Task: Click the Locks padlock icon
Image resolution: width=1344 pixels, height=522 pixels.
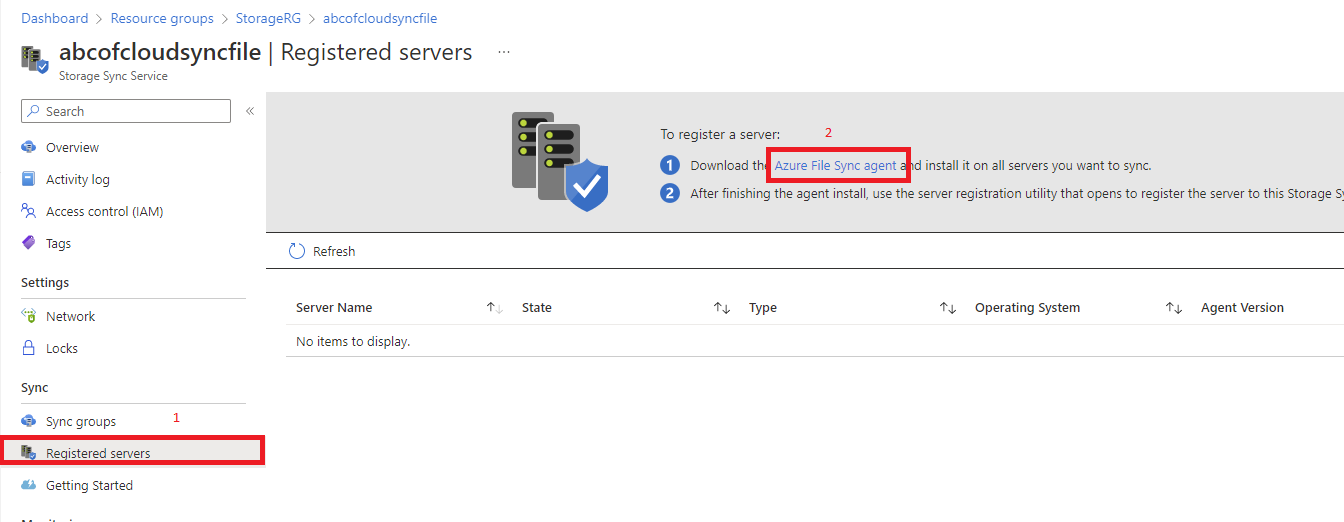Action: coord(29,348)
